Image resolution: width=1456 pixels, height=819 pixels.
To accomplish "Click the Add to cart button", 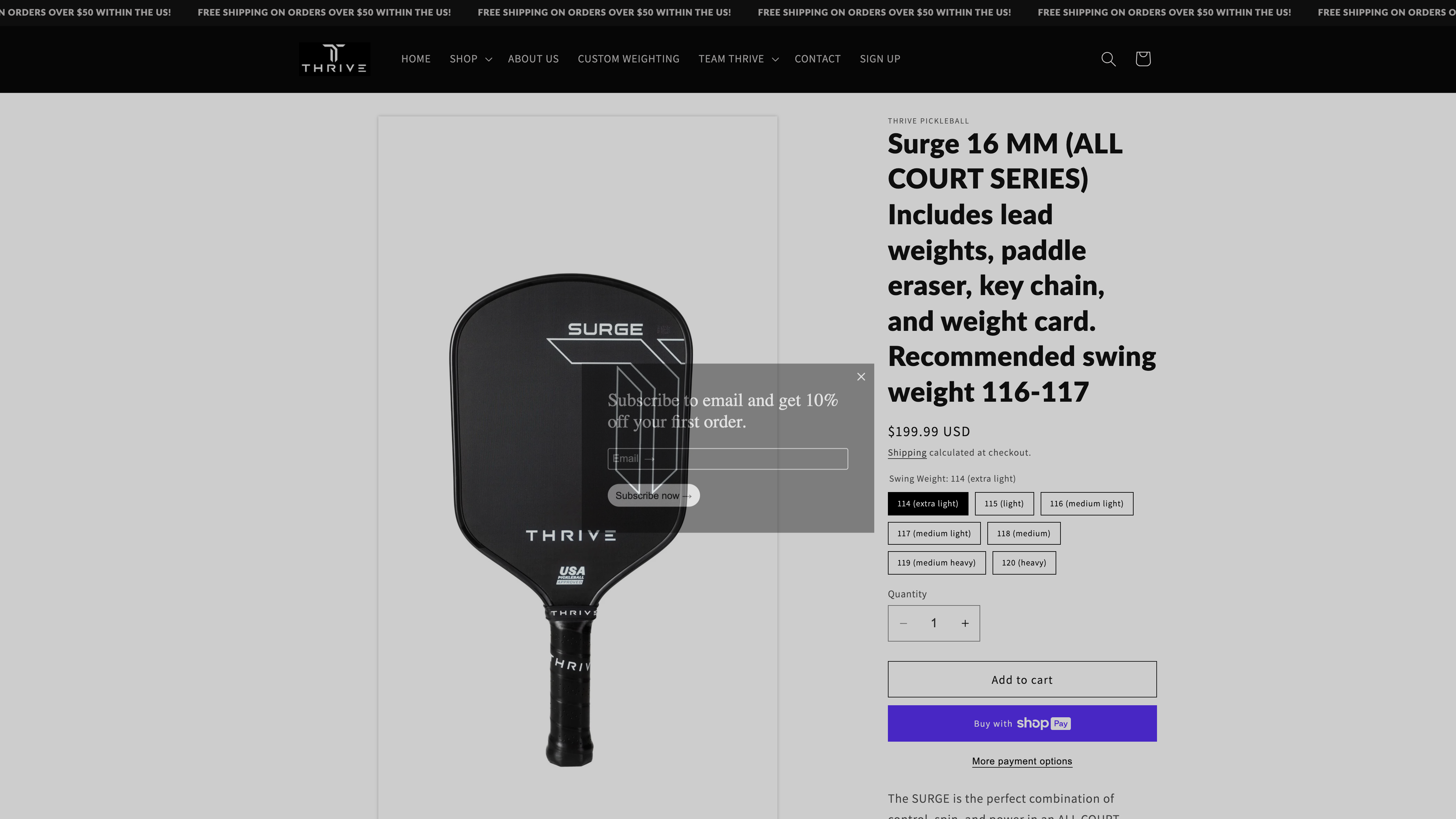I will click(1021, 679).
